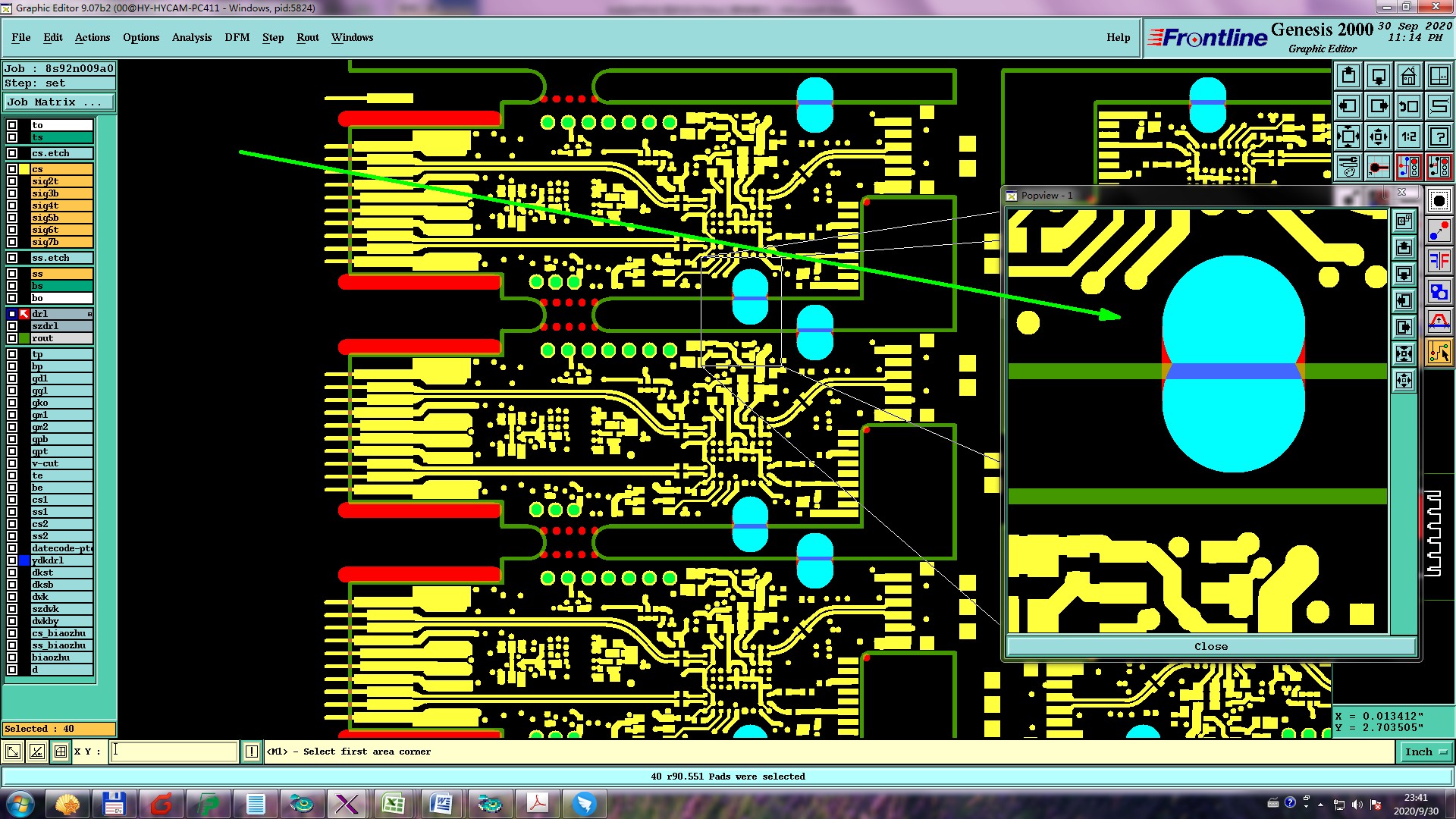Select the blue-to-red point move tool
This screenshot has width=1456, height=819.
[1439, 230]
